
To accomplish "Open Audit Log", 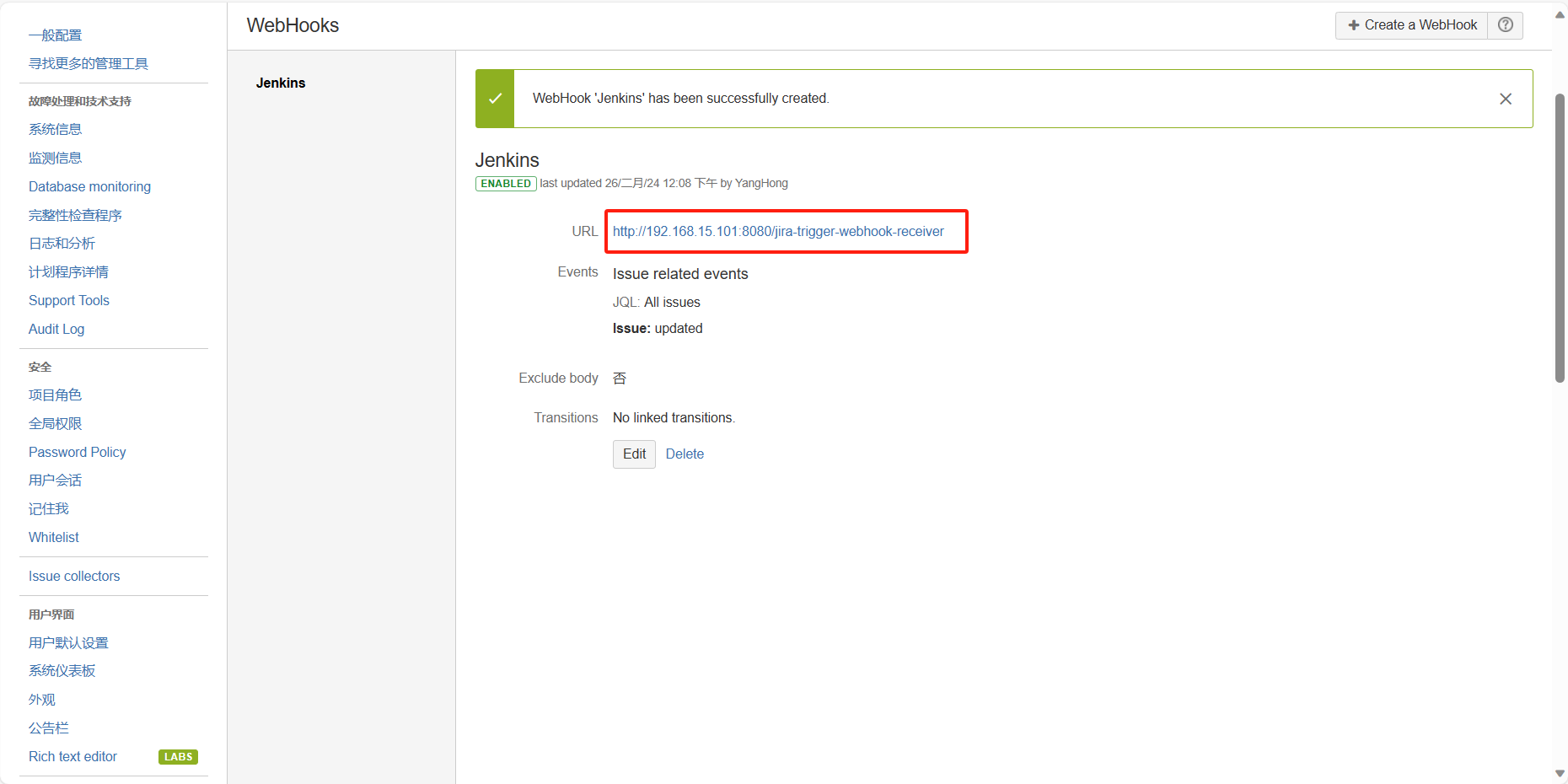I will pyautogui.click(x=56, y=329).
